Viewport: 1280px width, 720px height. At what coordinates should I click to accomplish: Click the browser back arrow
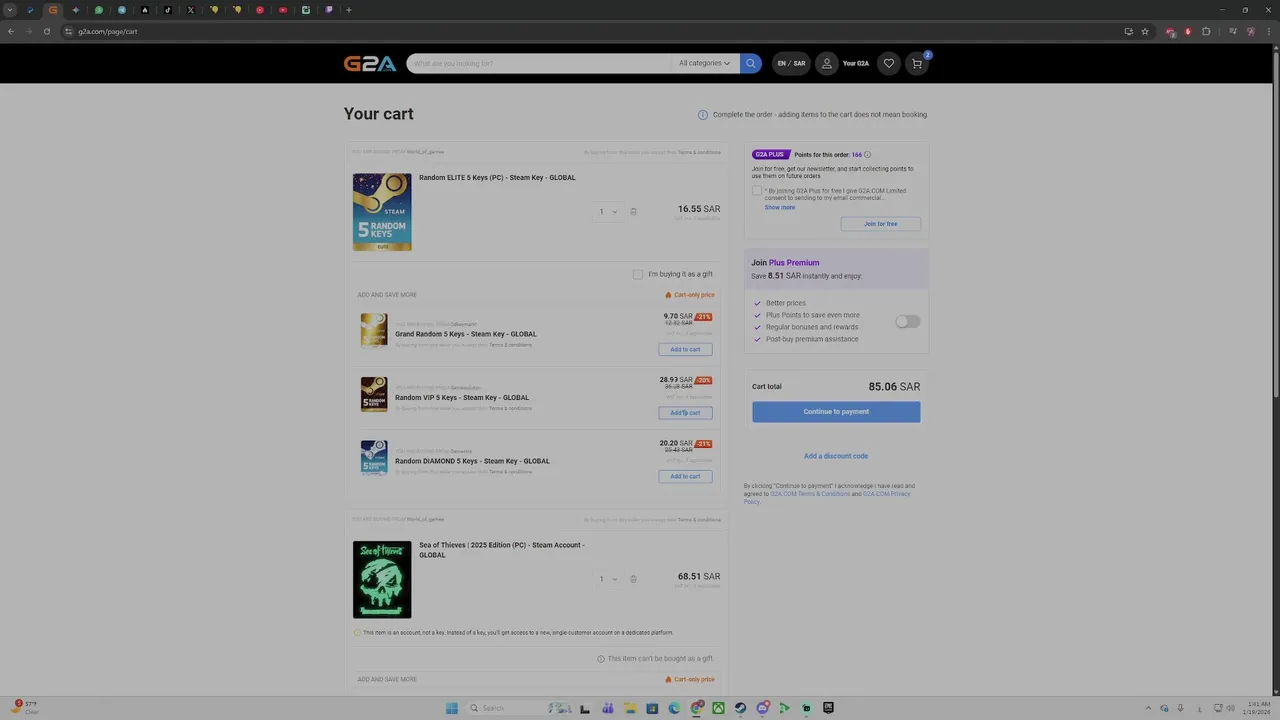pos(11,31)
